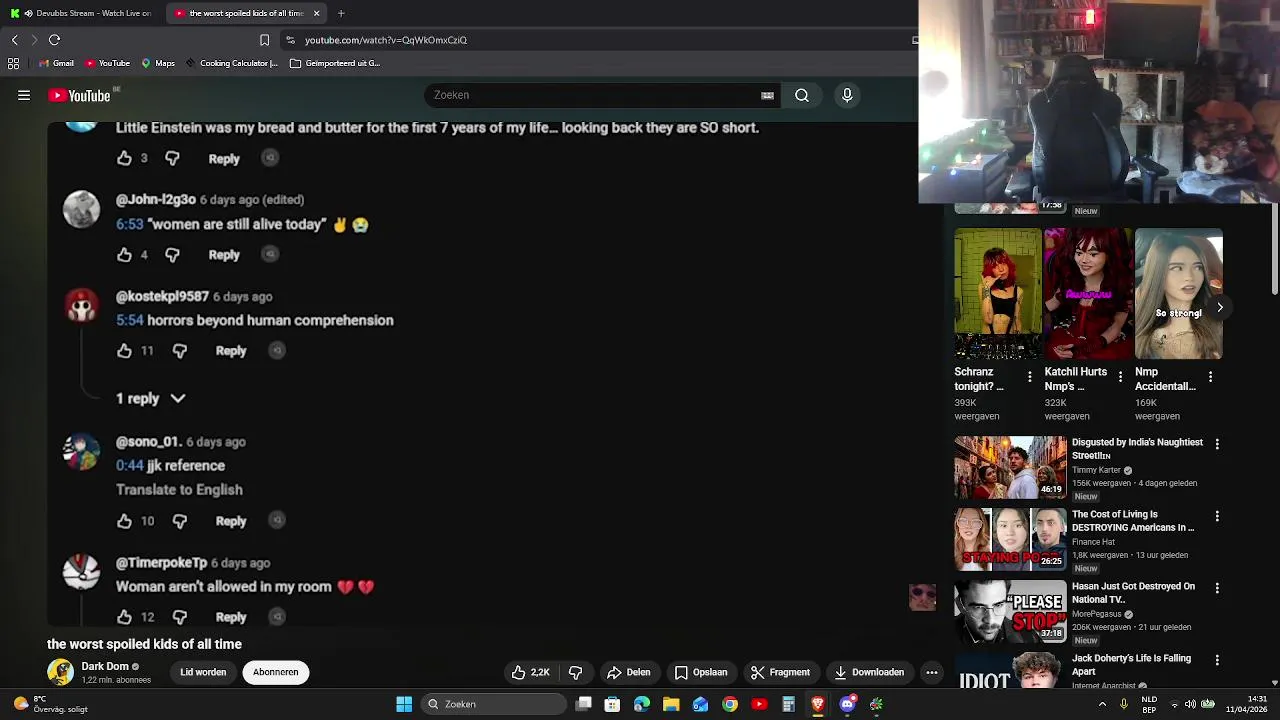Image resolution: width=1280 pixels, height=720 pixels.
Task: Like the video with 2,2K likes
Action: click(x=531, y=672)
